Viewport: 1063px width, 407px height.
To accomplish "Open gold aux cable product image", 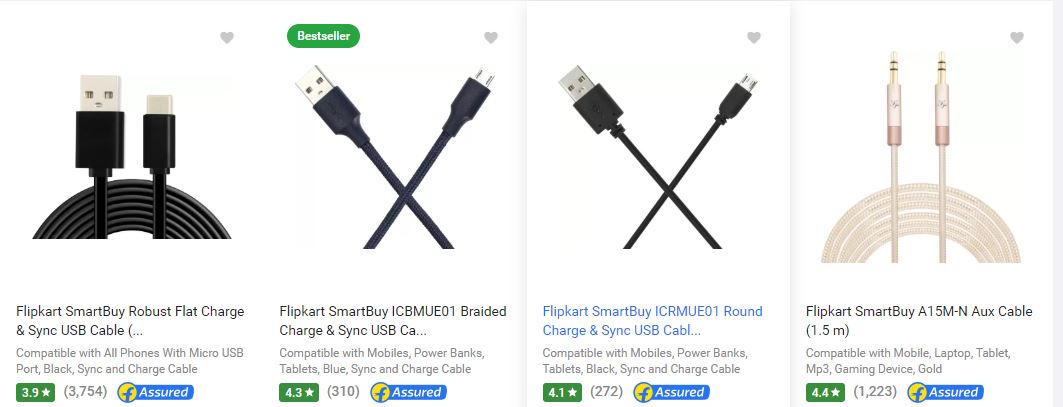I will (x=921, y=157).
